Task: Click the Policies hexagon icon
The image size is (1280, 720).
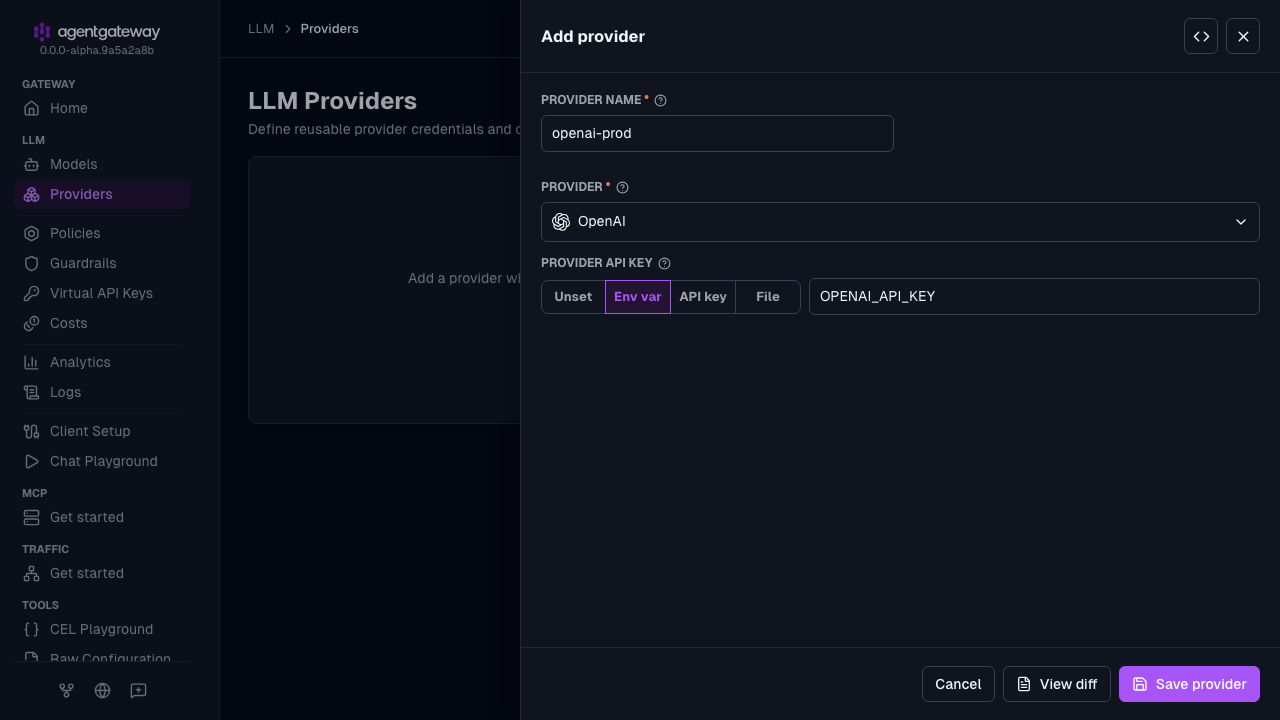Action: coord(31,233)
